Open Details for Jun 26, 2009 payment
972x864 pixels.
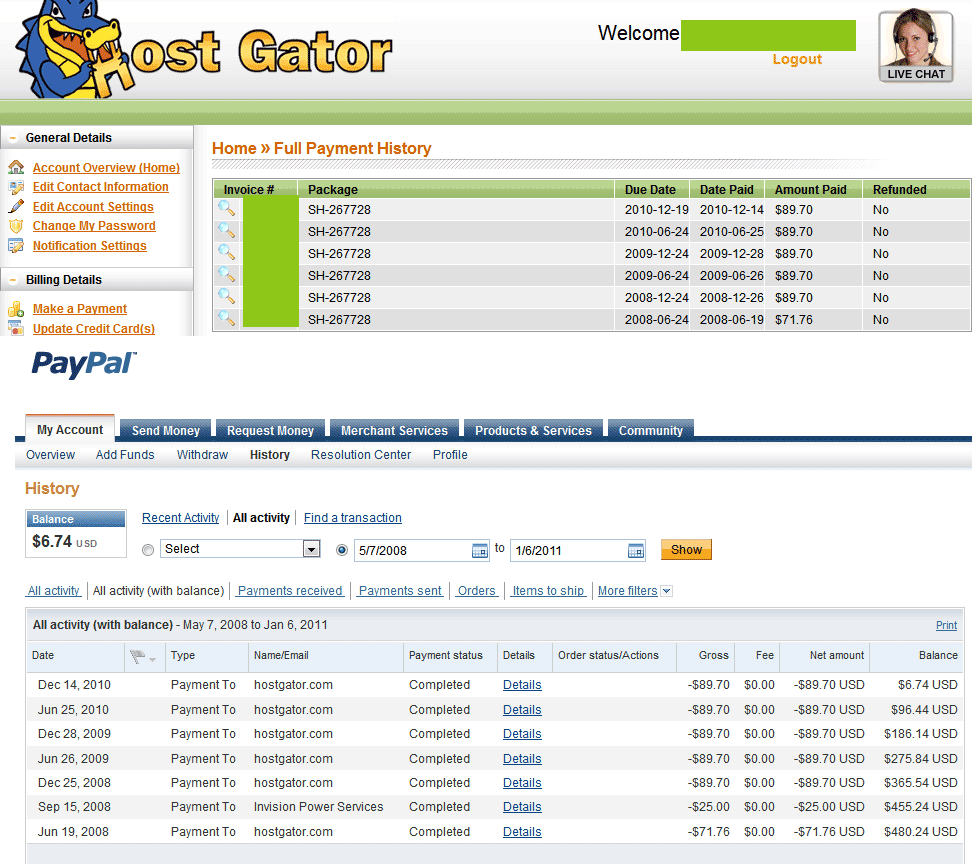(522, 759)
